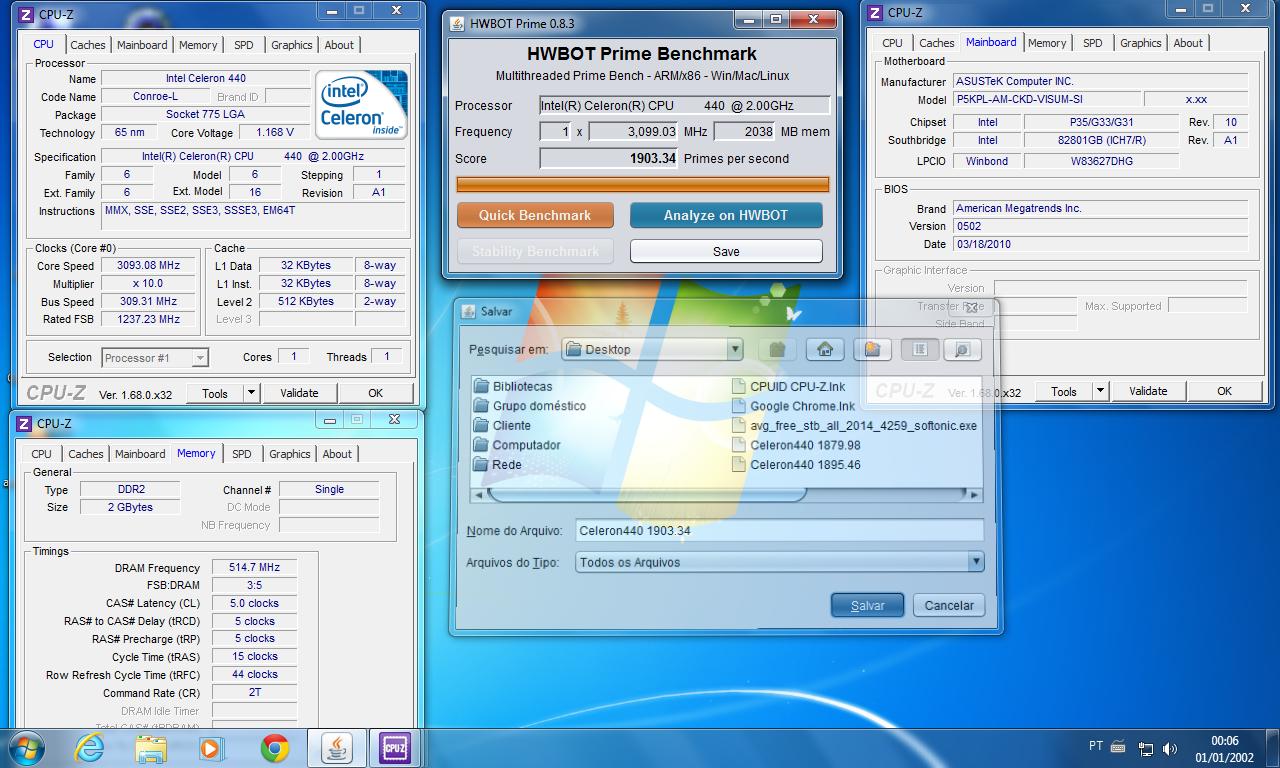Image resolution: width=1280 pixels, height=768 pixels.
Task: Click the horizontal scrollbar thumb in file list
Action: (647, 495)
